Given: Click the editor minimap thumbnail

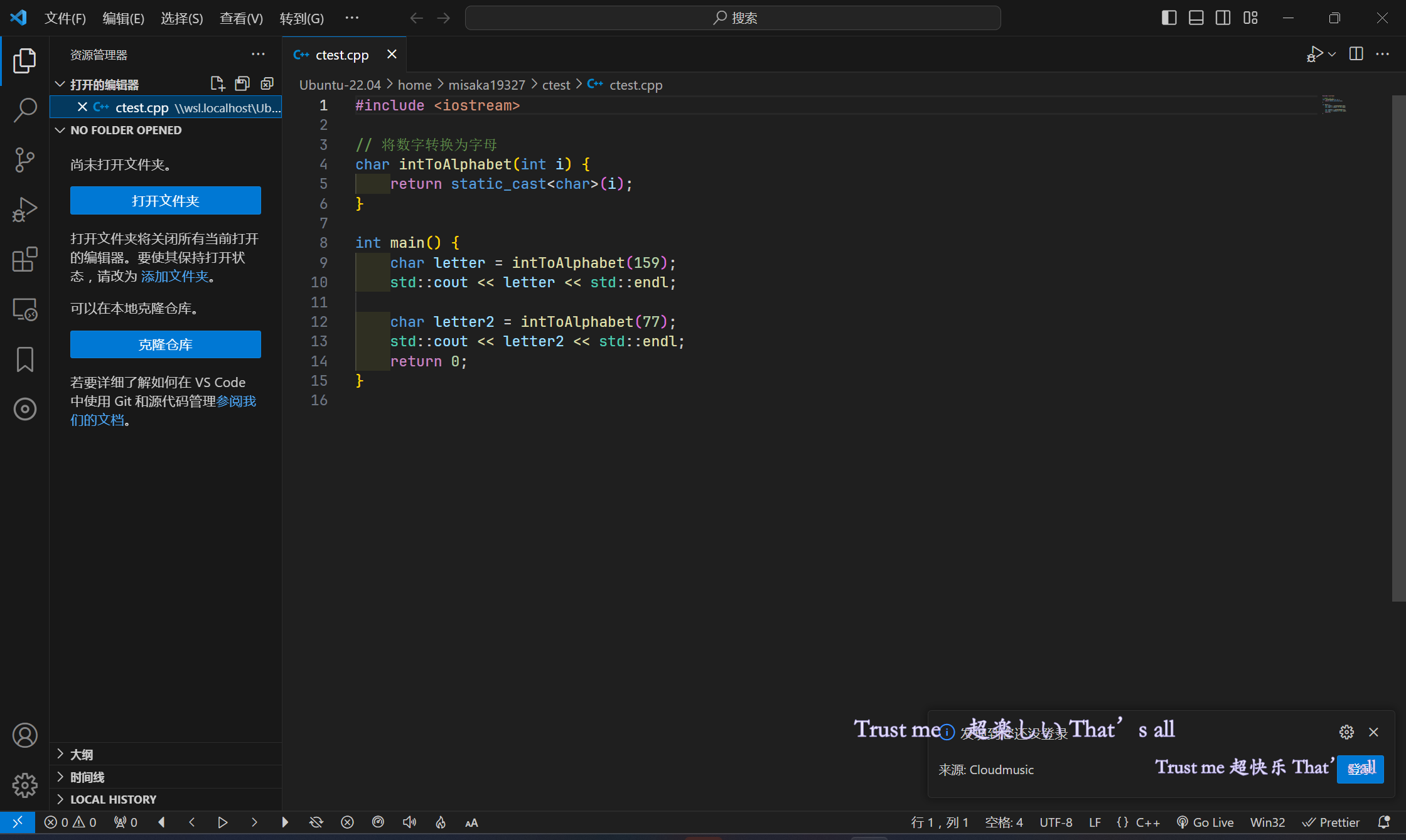Looking at the screenshot, I should click(x=1334, y=104).
